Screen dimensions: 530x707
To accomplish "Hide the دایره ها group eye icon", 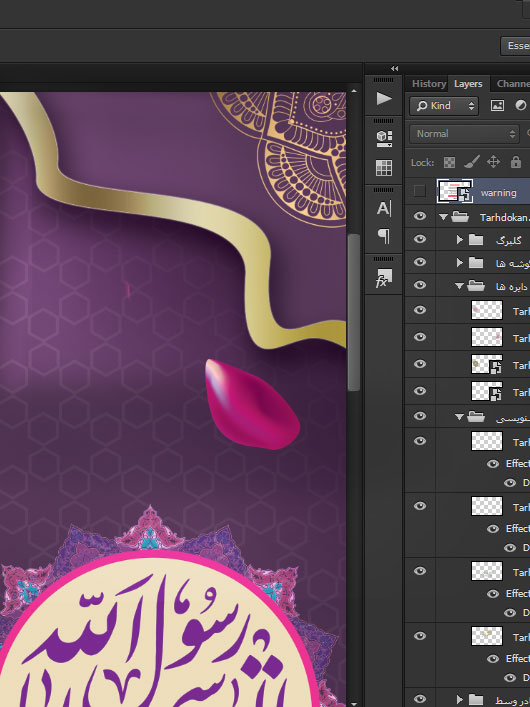I will click(x=420, y=285).
